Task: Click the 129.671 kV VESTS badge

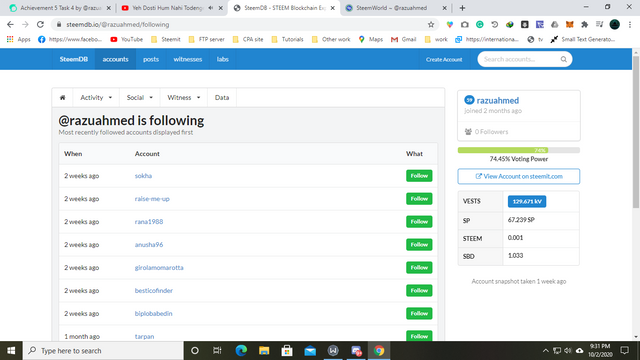Action: (x=527, y=201)
